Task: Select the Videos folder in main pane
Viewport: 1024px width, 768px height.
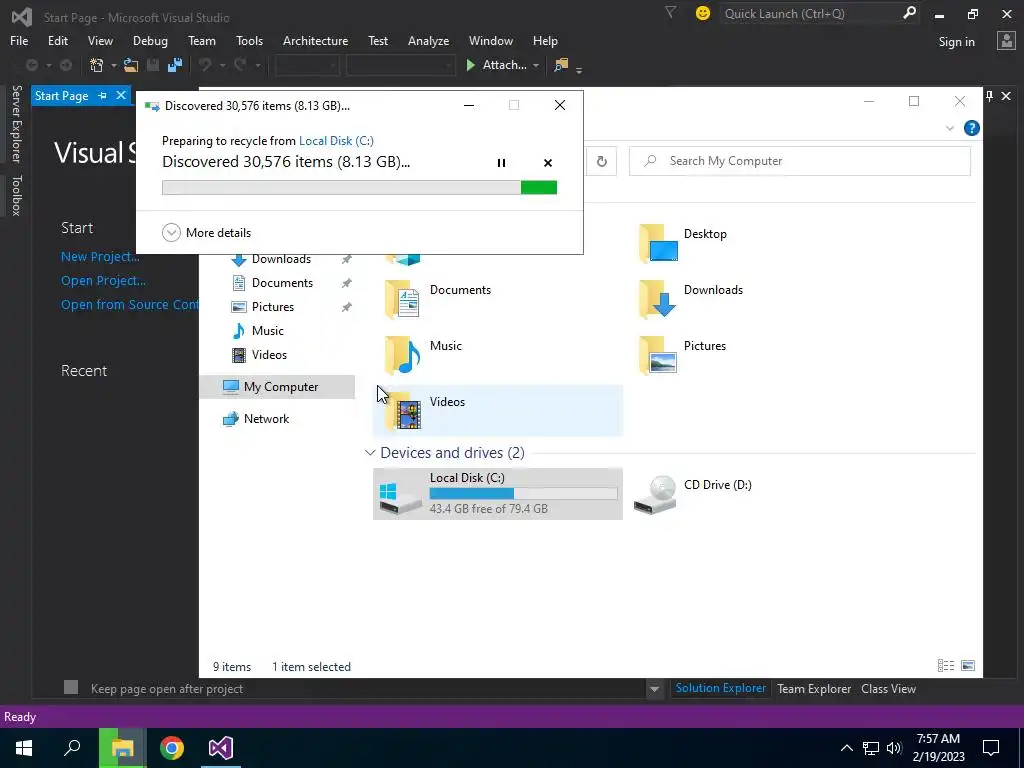Action: point(498,410)
